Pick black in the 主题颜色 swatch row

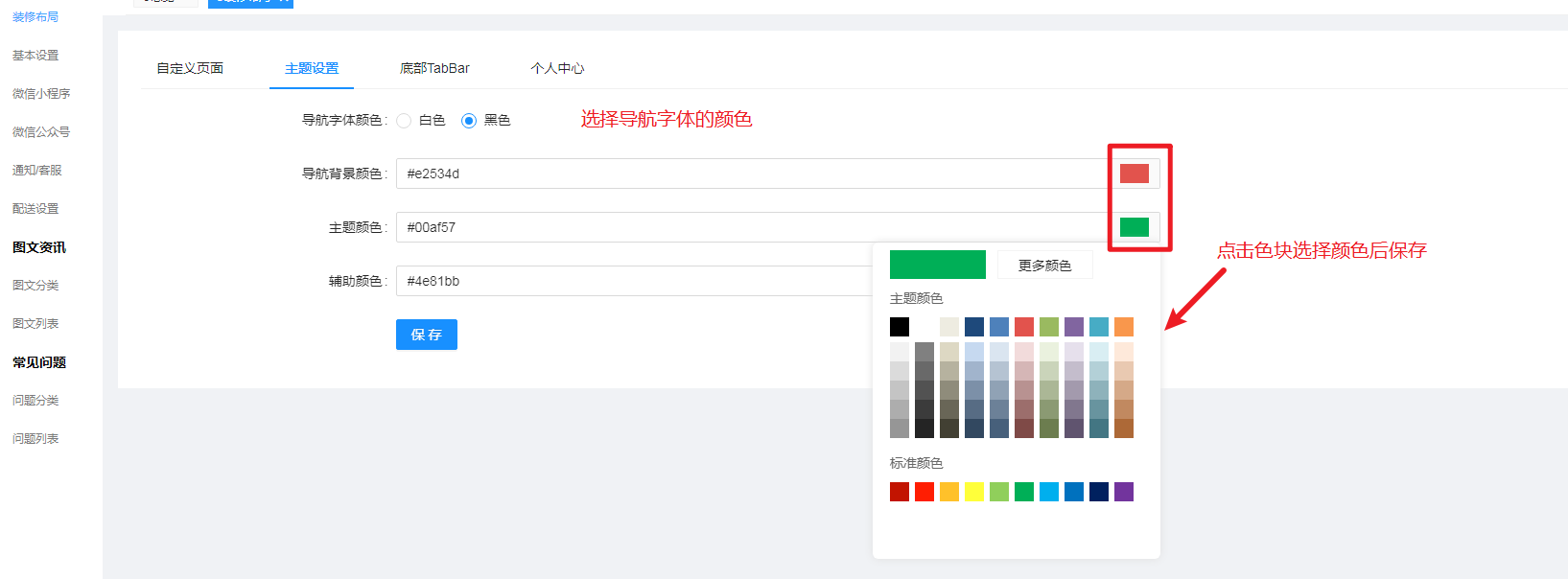pos(900,327)
